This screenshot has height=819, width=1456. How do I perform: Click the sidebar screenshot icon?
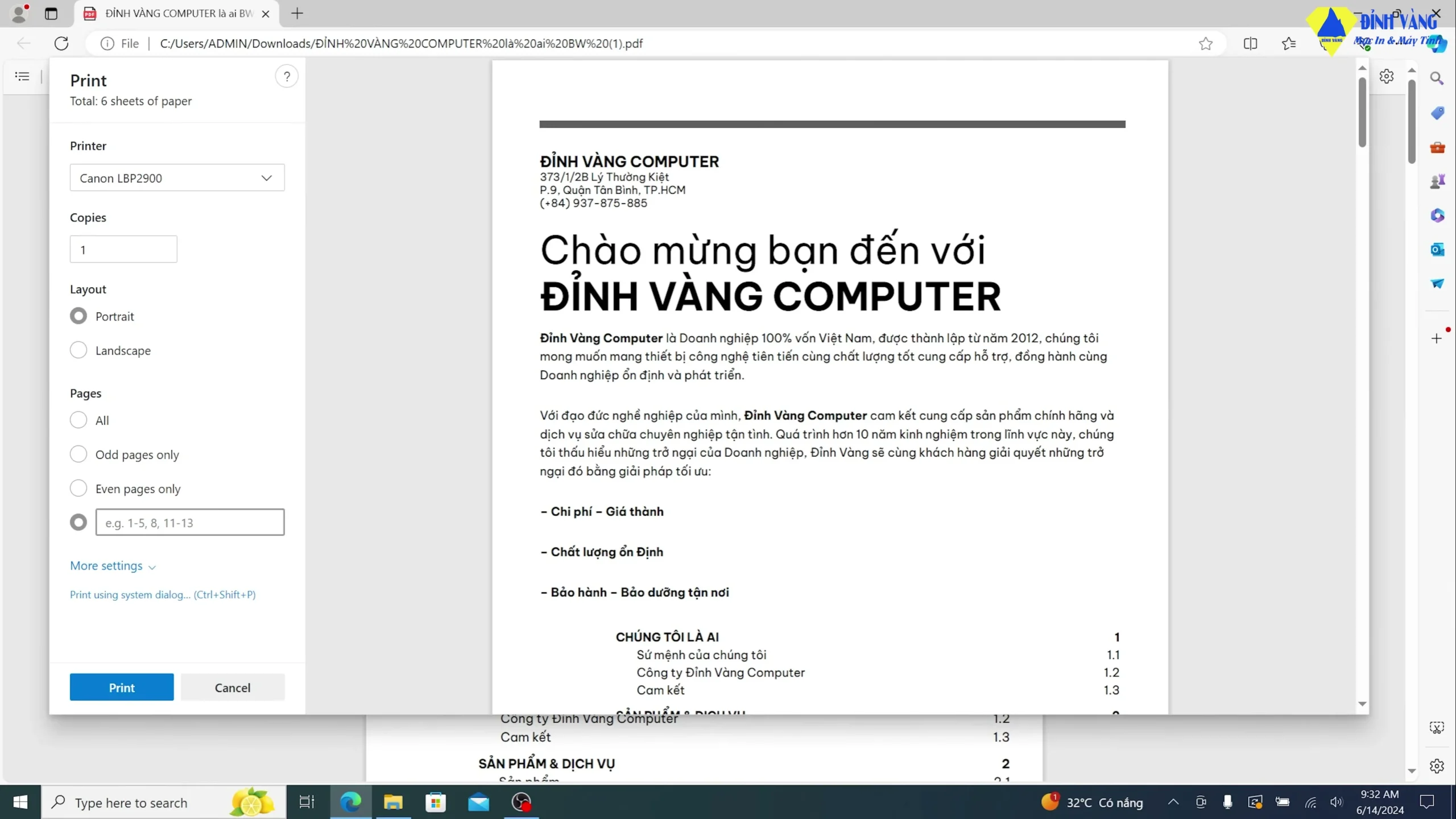1437,728
